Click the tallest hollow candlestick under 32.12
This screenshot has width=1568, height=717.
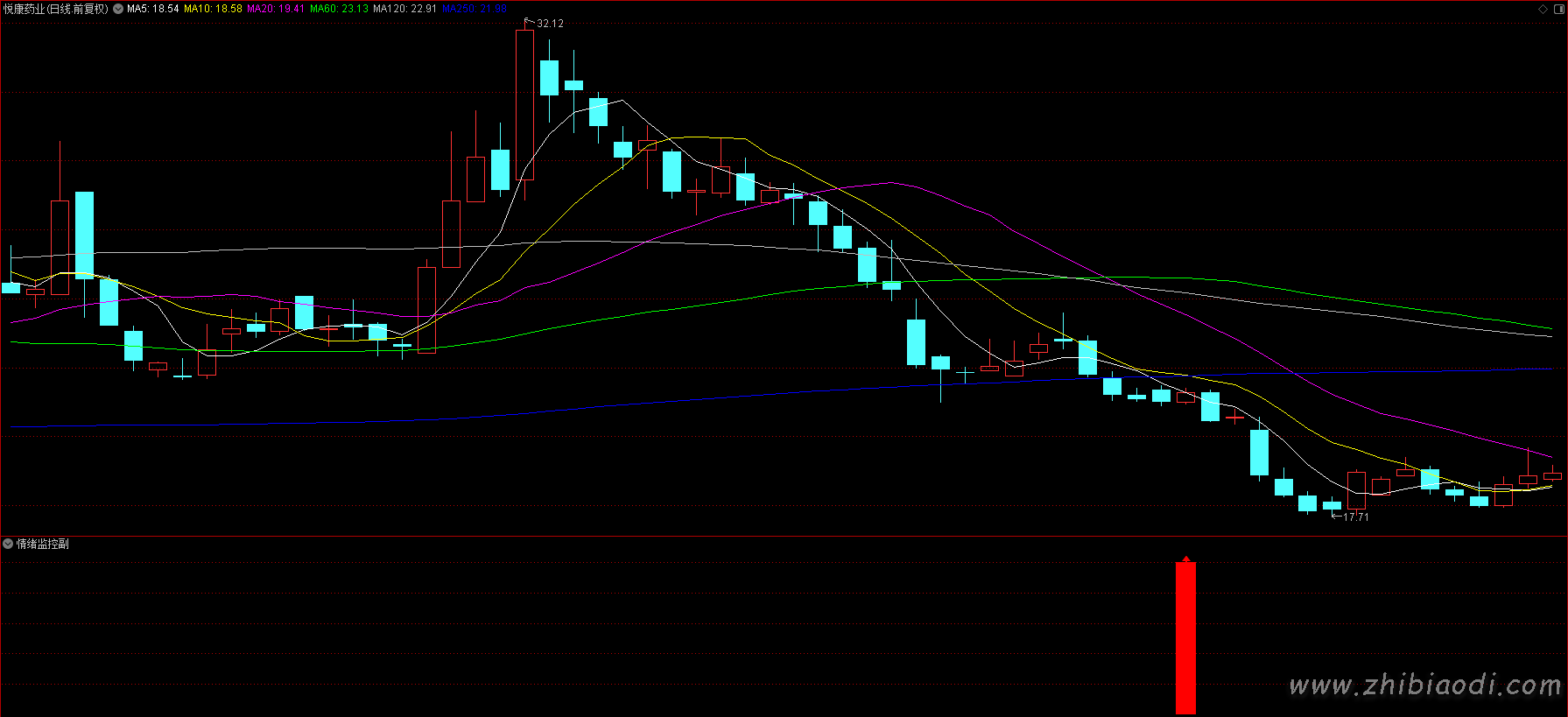pos(524,105)
